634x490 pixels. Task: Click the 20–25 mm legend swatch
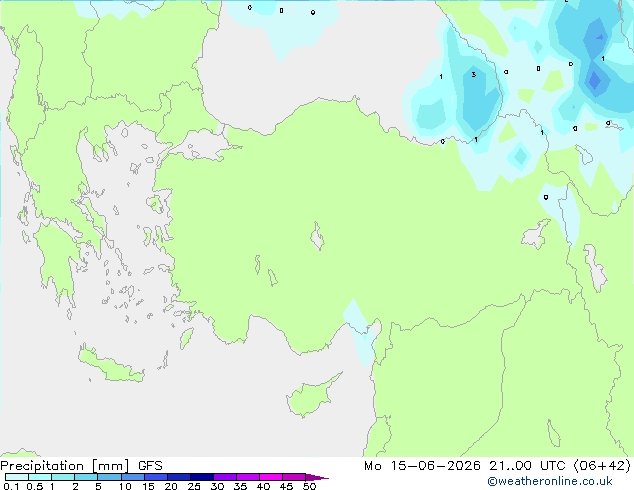pos(178,477)
